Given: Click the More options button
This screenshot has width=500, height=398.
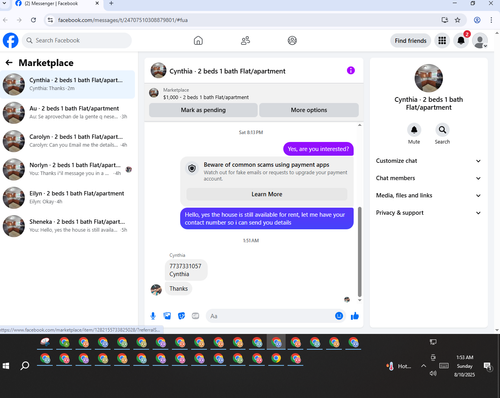Looking at the screenshot, I should 309,110.
